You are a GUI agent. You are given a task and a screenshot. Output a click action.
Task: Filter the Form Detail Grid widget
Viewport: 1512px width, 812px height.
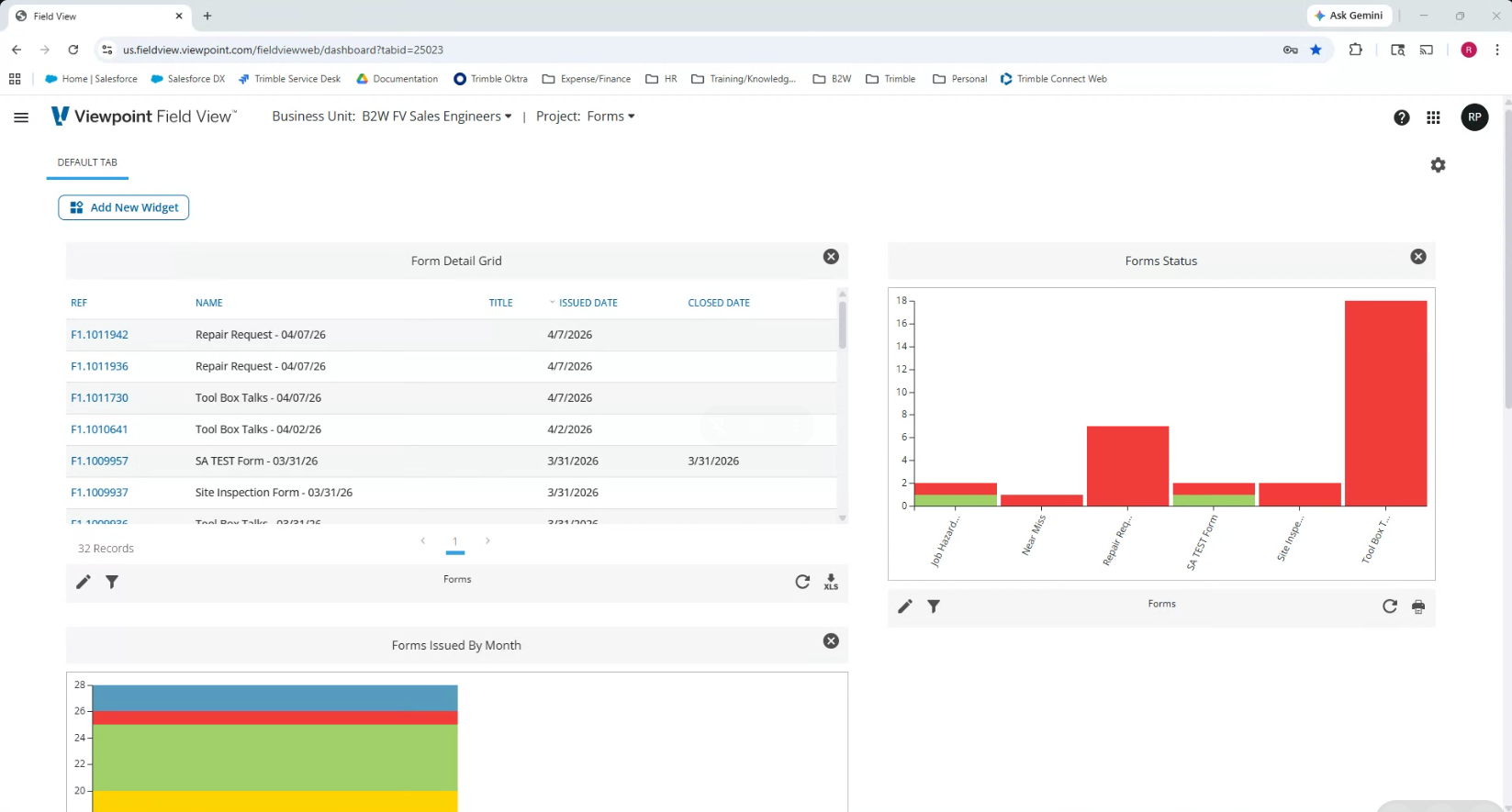112,582
